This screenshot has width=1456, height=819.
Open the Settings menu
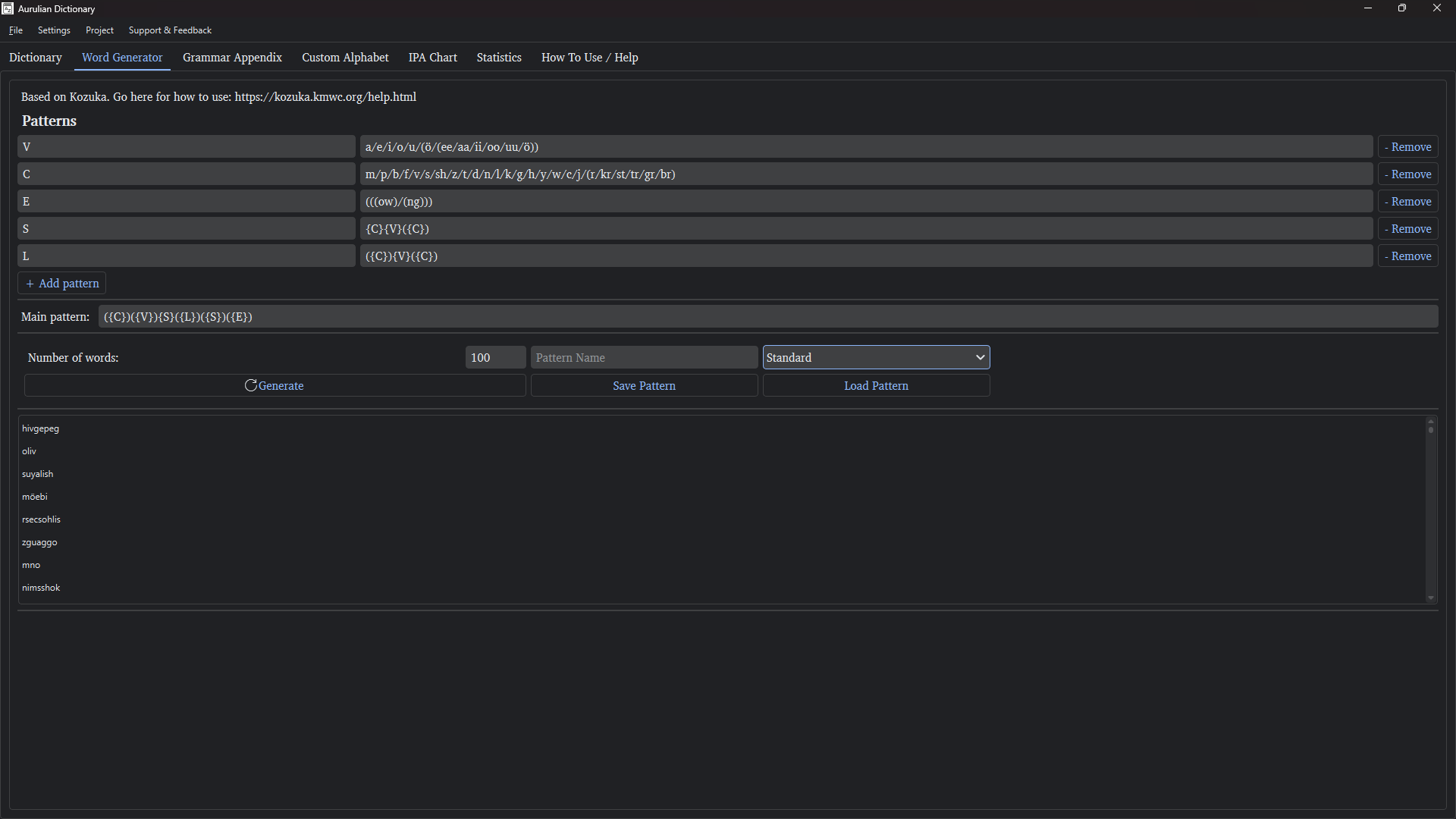54,30
